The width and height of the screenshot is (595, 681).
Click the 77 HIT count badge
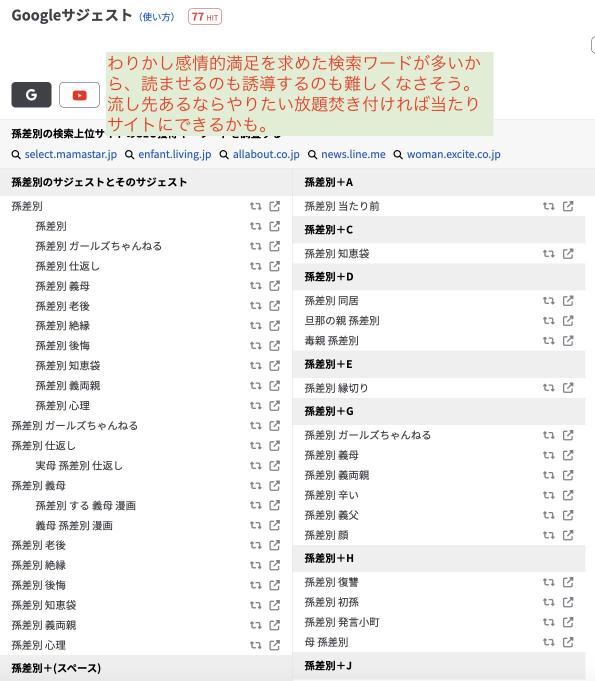click(x=205, y=17)
